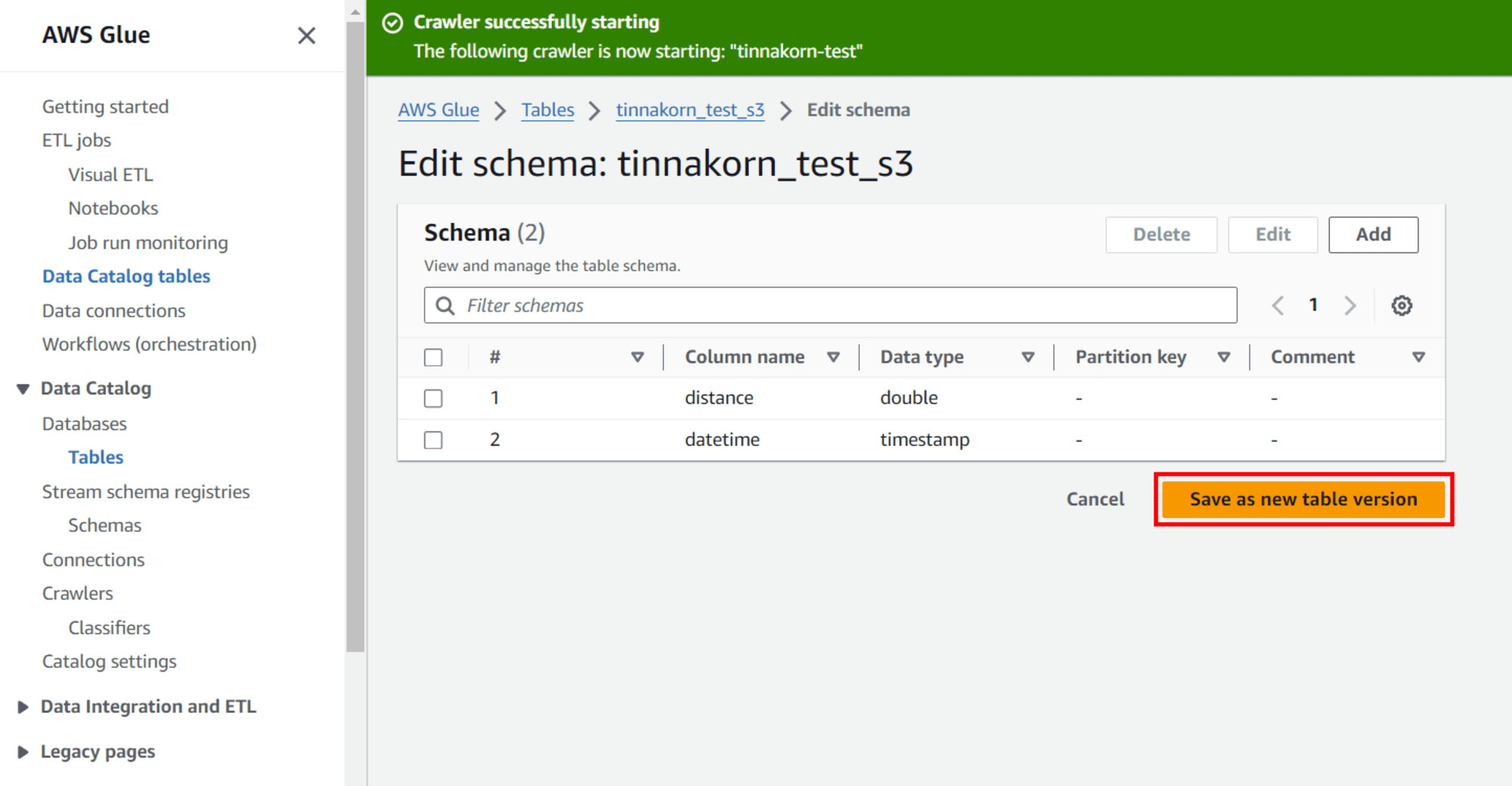Open ETL jobs in sidebar
1512x786 pixels.
tap(76, 141)
